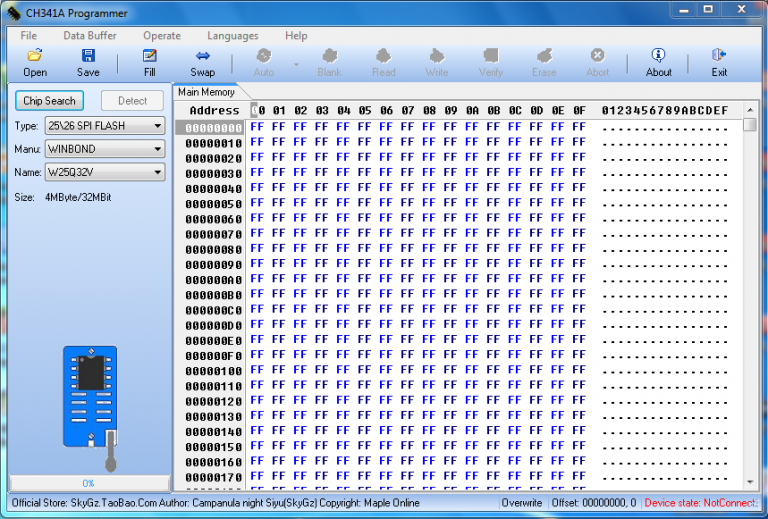Click the Blank check chip icon

click(329, 55)
